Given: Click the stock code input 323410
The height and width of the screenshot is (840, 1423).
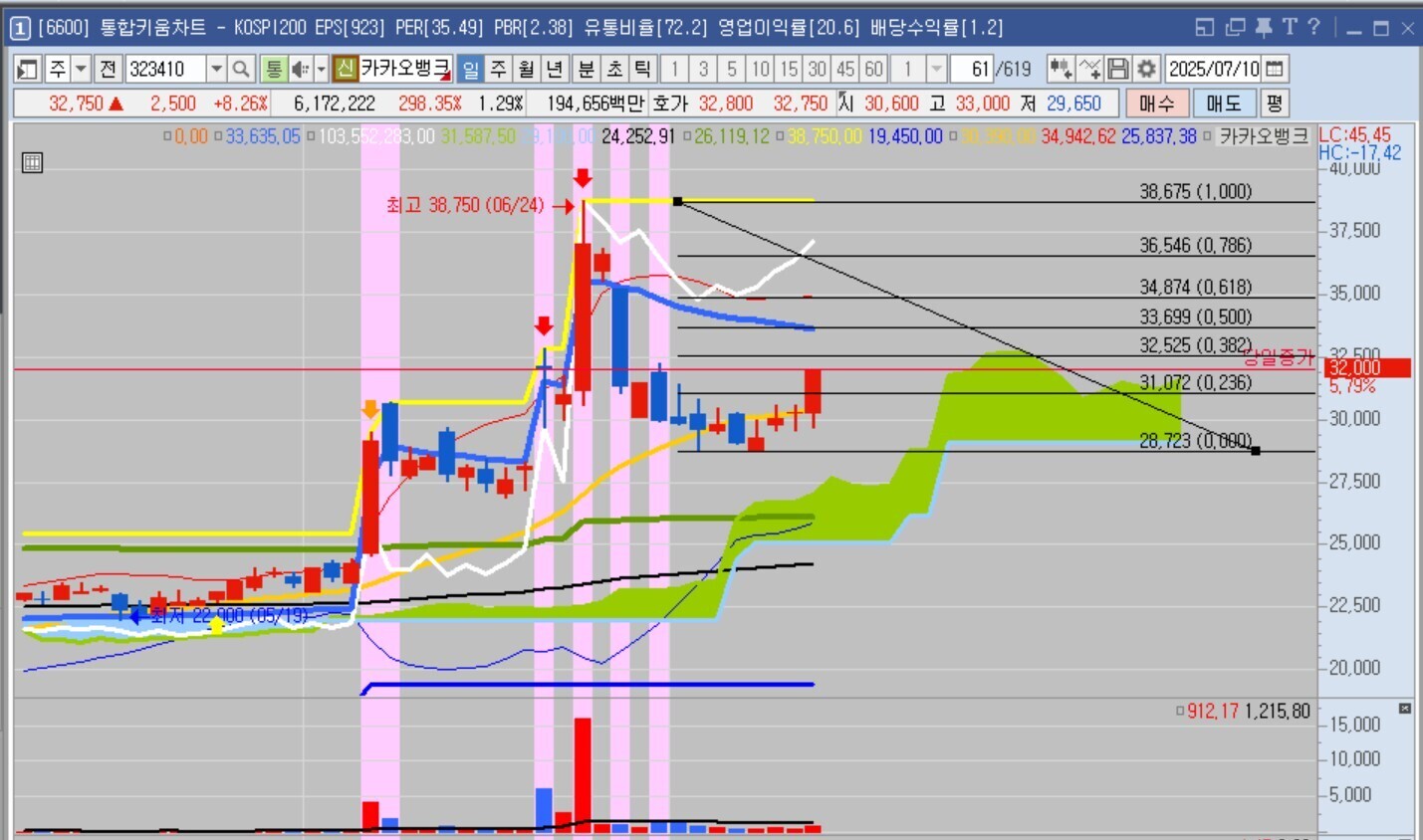Looking at the screenshot, I should coord(166,69).
